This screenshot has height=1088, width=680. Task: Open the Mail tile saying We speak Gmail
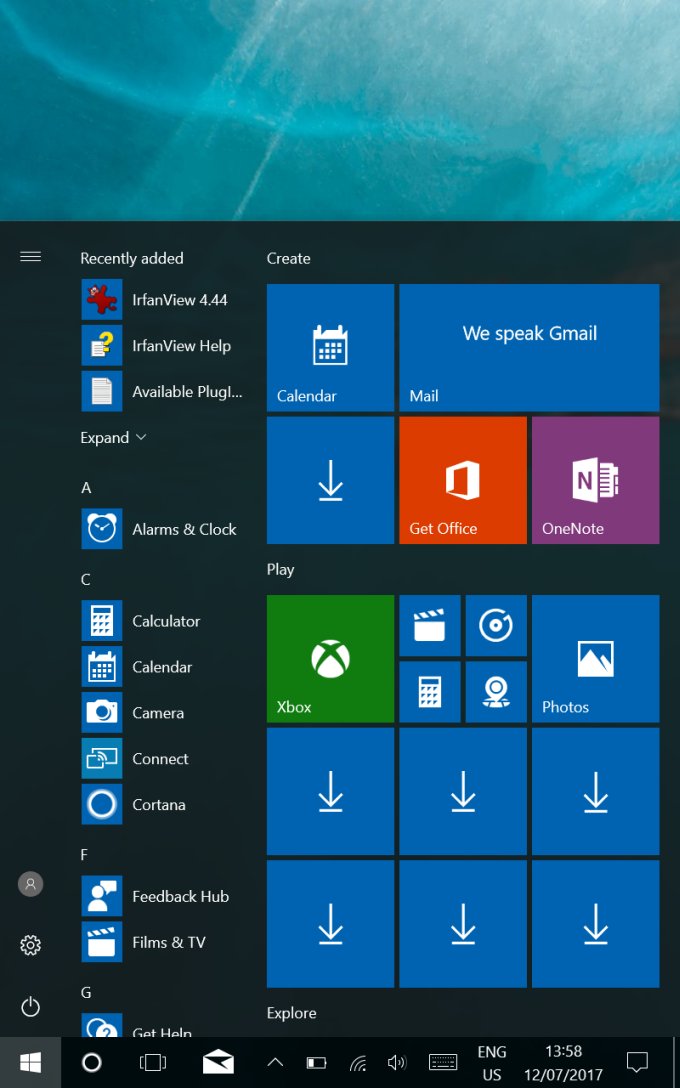pyautogui.click(x=529, y=348)
